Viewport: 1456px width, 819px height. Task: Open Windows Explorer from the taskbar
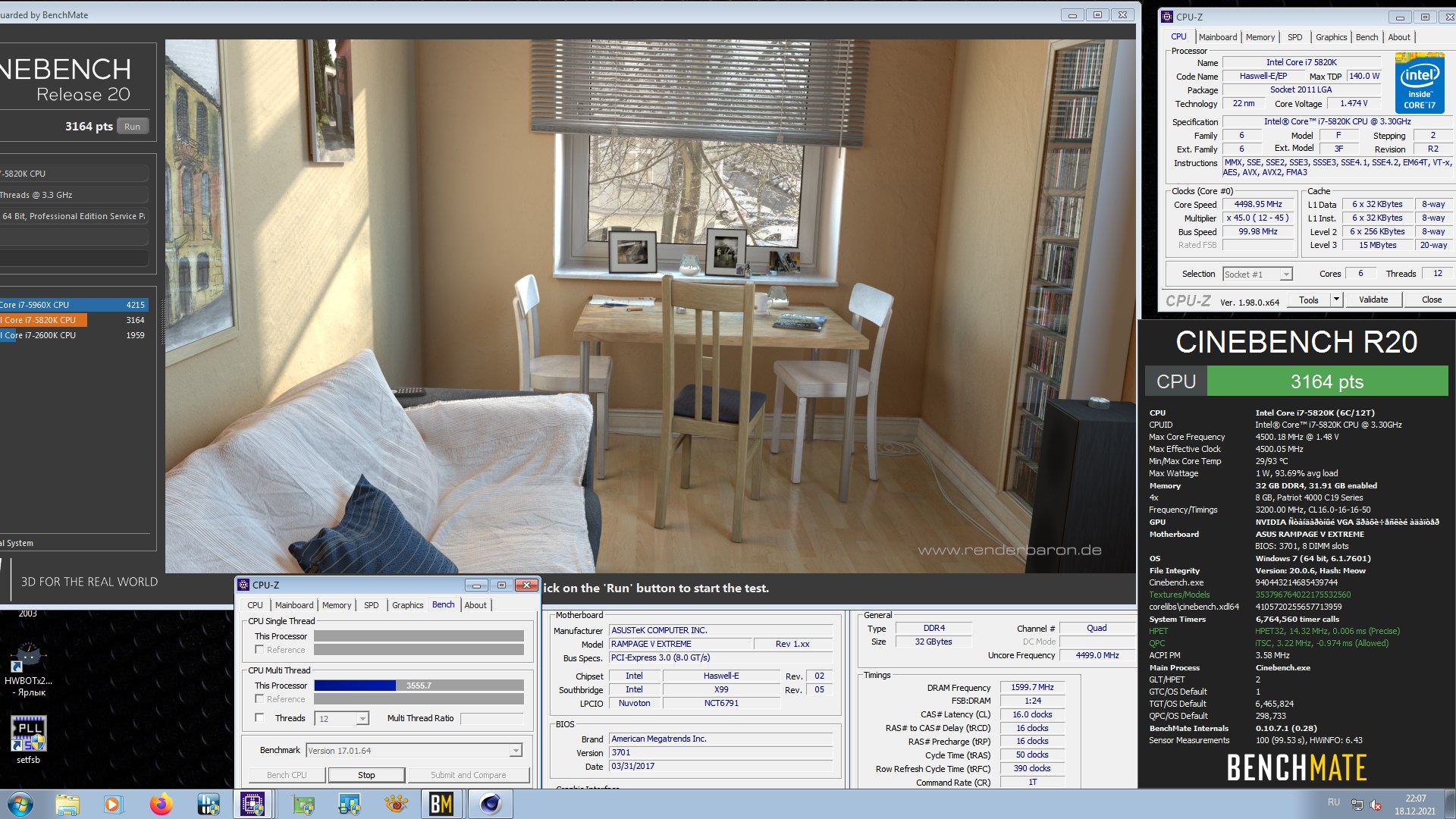[x=67, y=804]
